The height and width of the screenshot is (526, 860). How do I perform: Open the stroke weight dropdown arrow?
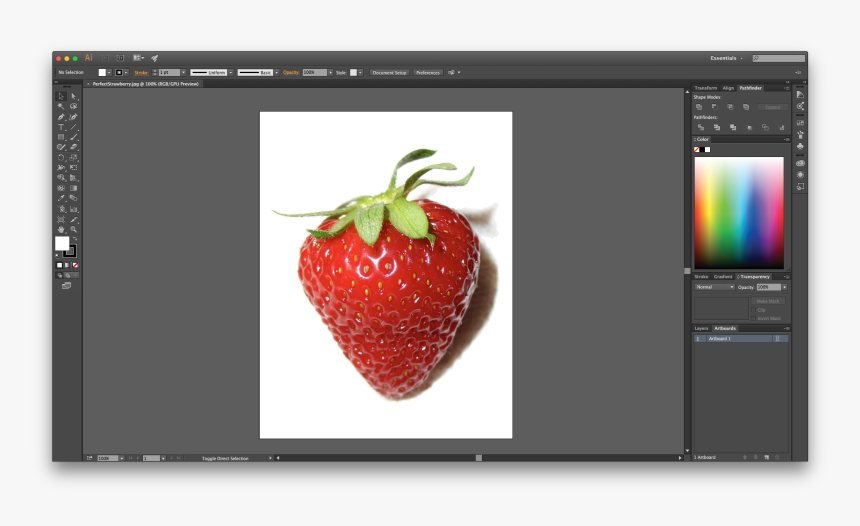183,72
